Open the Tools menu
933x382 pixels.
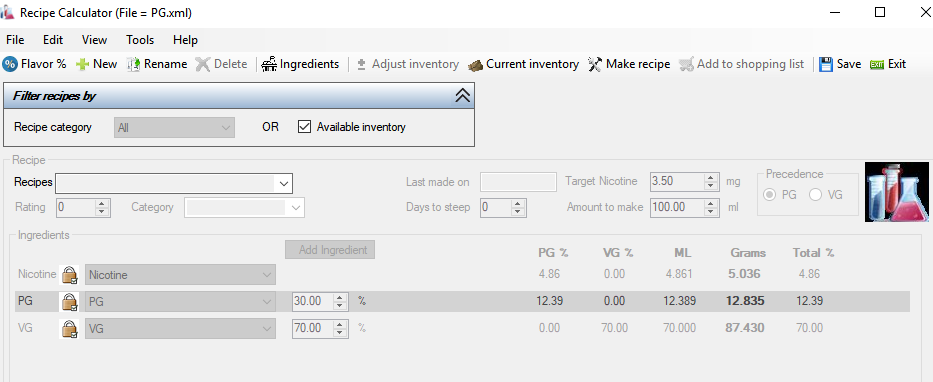coord(140,40)
